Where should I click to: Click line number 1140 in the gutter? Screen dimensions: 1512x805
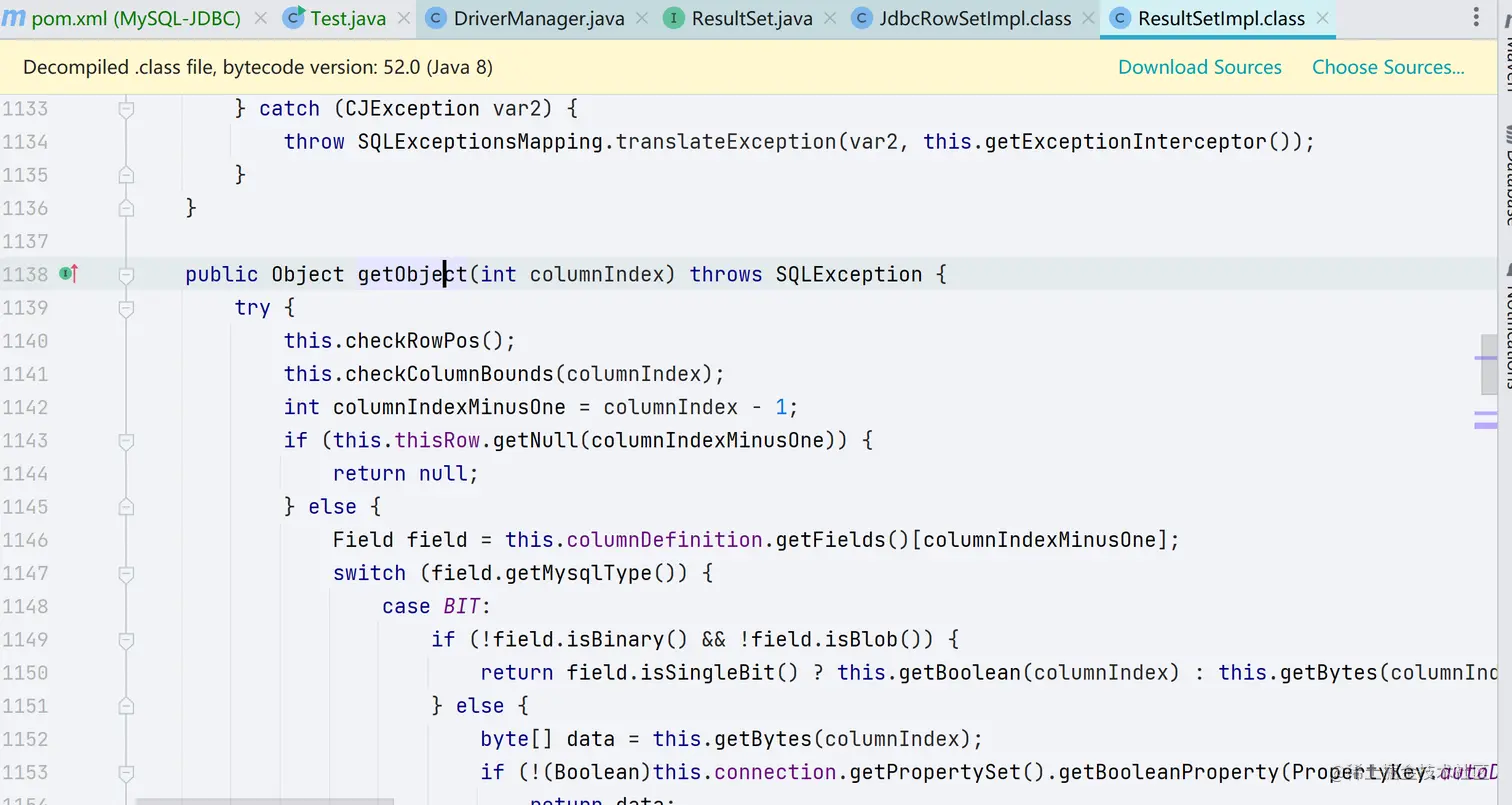25,340
